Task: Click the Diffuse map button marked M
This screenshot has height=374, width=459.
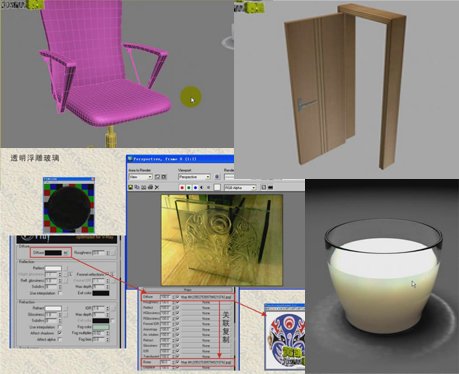Action: pos(66,253)
